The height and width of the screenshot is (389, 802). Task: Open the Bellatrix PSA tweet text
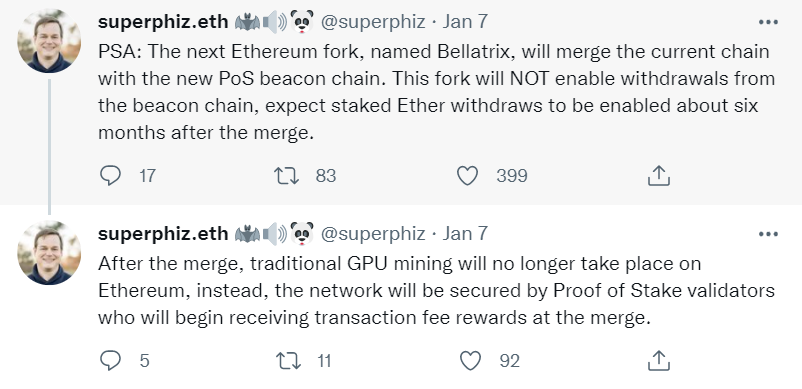(436, 92)
